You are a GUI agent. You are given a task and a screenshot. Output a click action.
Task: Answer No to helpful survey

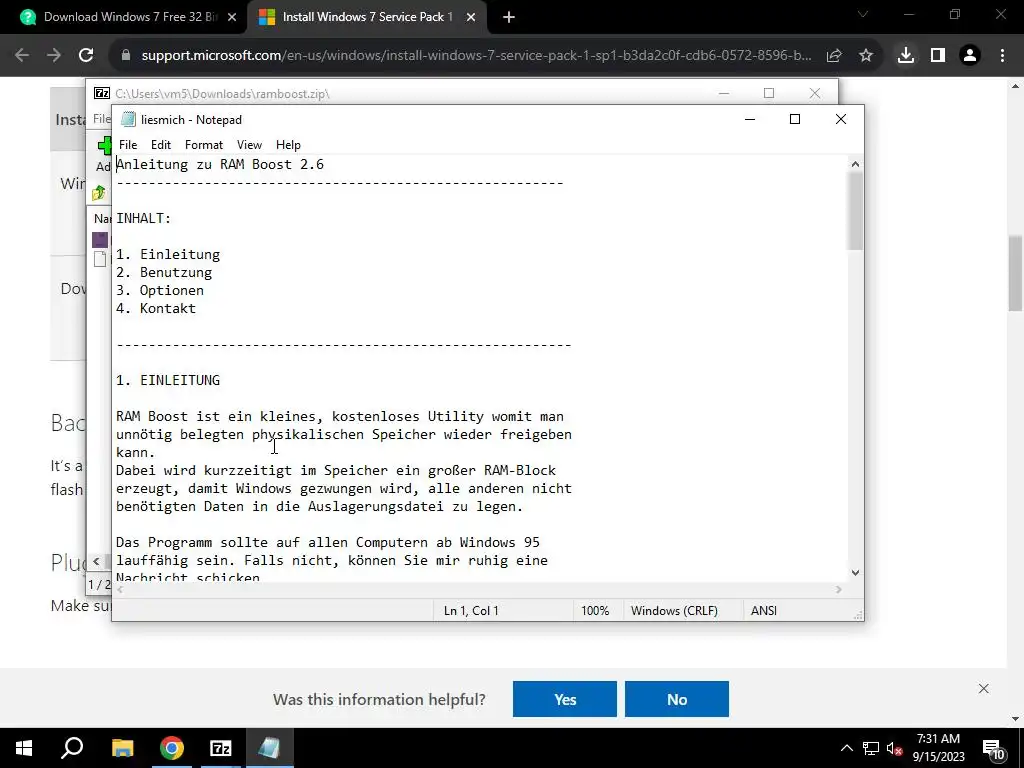[x=677, y=699]
